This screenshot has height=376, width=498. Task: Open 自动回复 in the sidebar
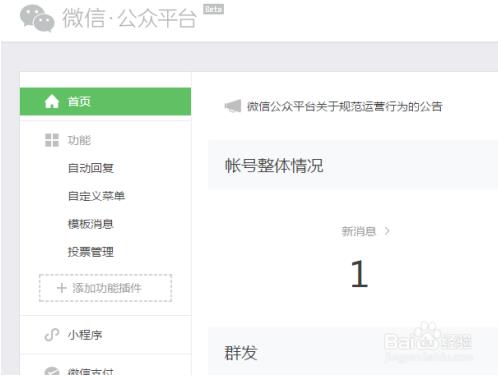pyautogui.click(x=91, y=168)
